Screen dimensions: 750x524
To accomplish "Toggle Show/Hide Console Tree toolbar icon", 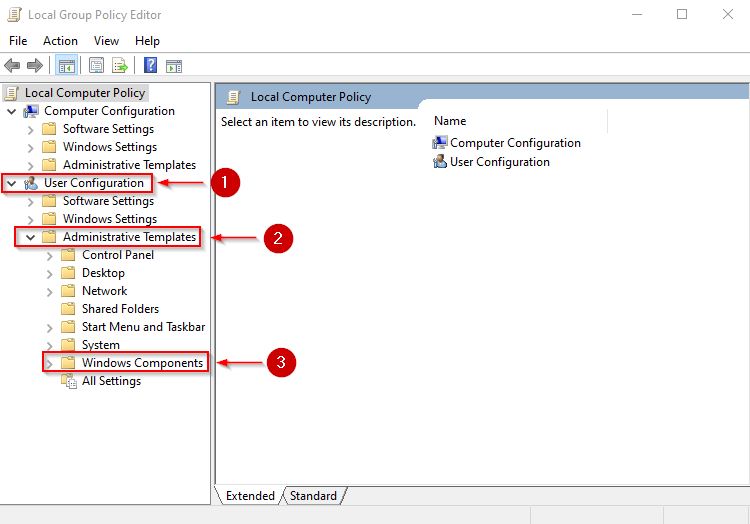I will coord(66,66).
